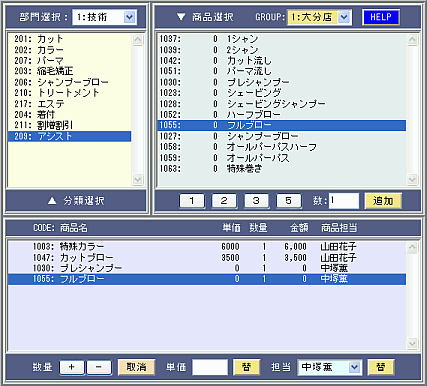
Task: Click the 単価 input field
Action: (210, 367)
